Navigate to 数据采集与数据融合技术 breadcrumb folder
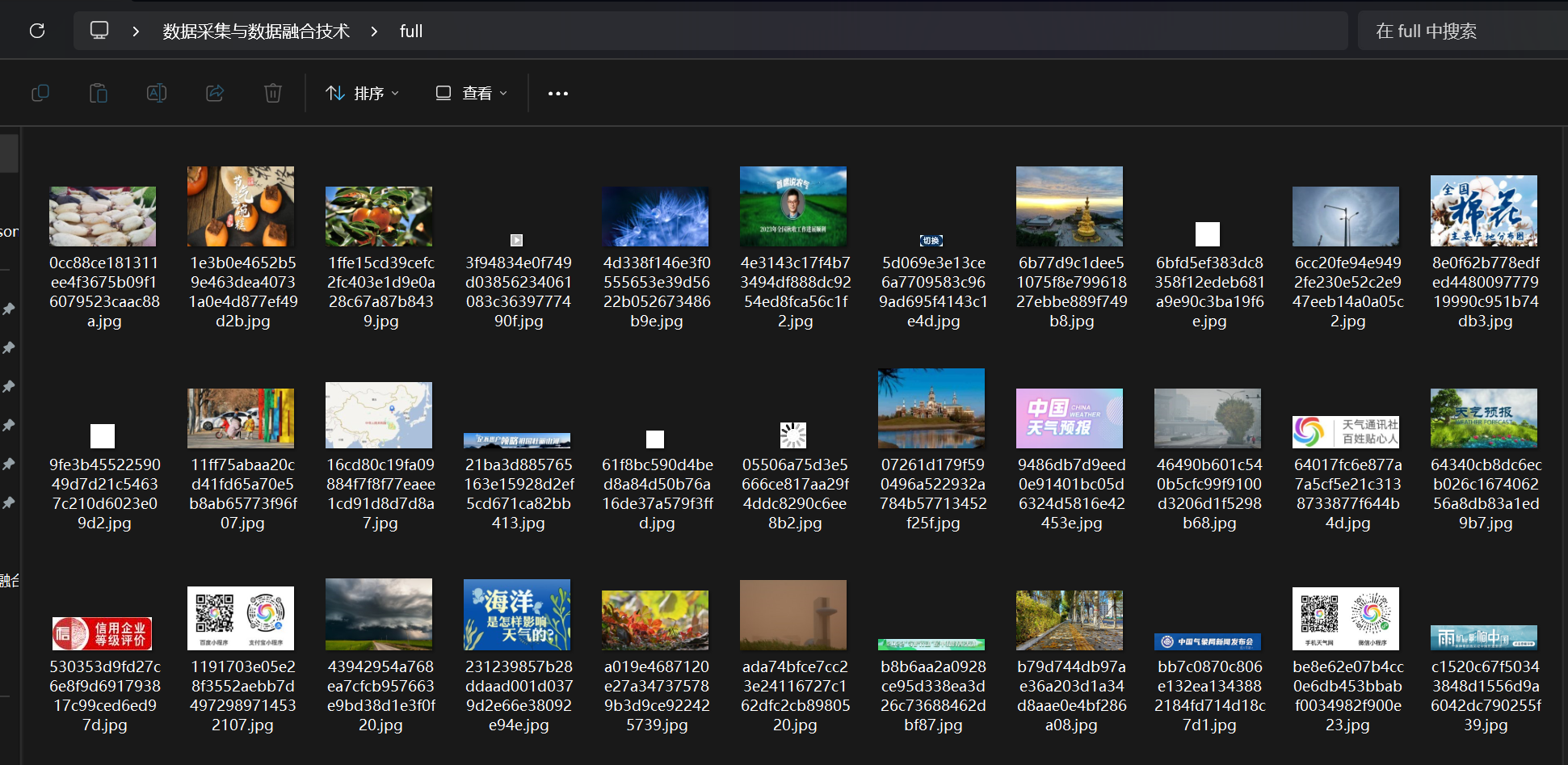The height and width of the screenshot is (765, 1568). [256, 32]
